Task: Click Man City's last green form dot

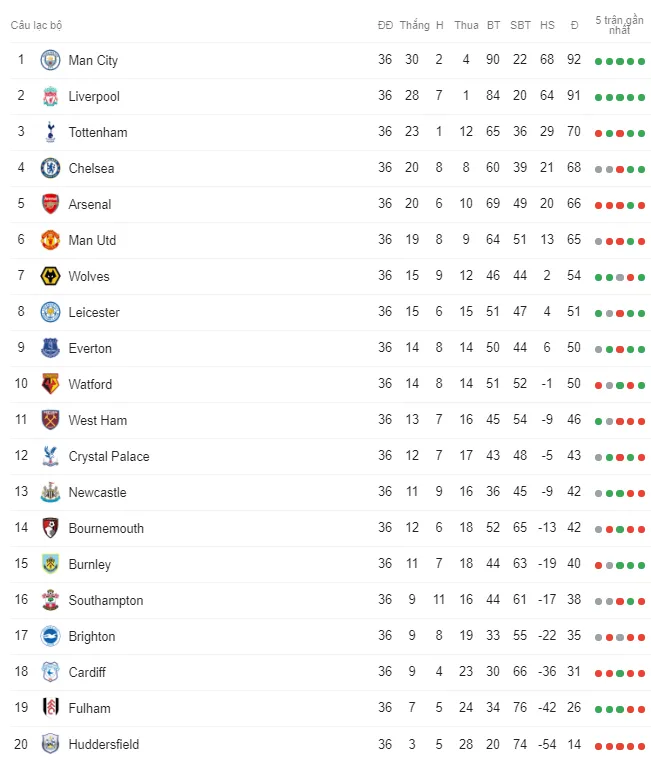Action: click(x=641, y=62)
